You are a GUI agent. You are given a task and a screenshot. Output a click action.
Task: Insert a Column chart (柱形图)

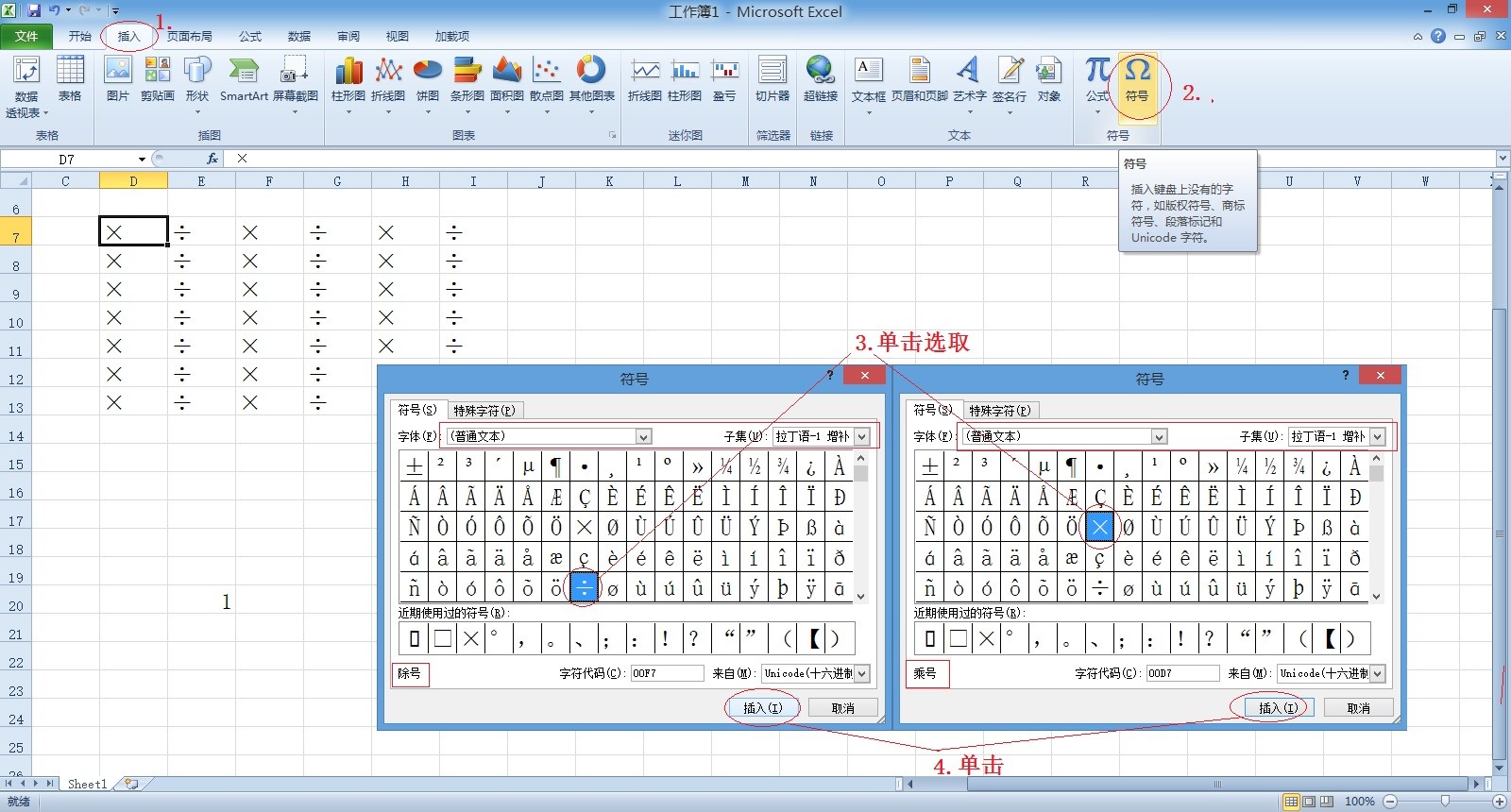348,85
